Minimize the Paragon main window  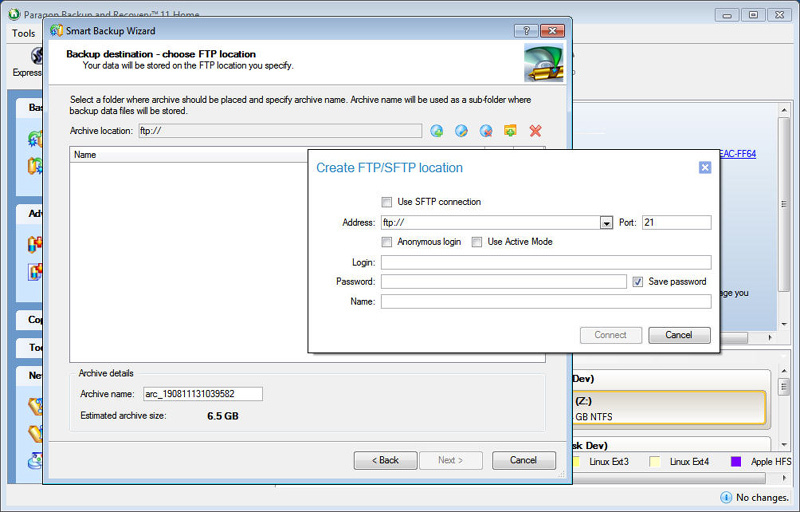coord(727,15)
